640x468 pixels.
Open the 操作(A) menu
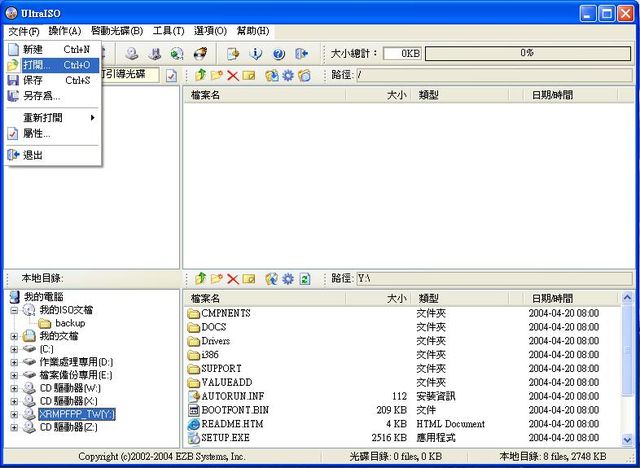pos(64,31)
